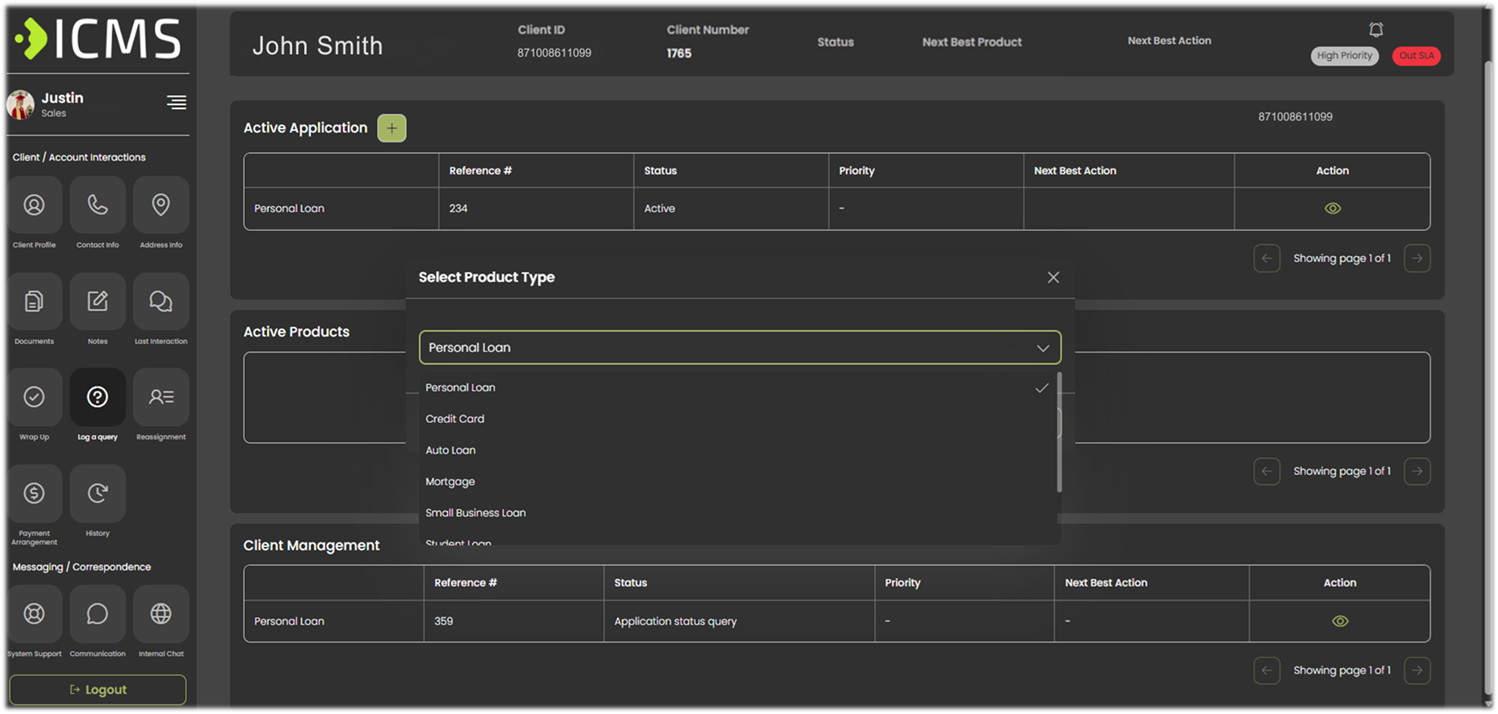Select Auto Loan option
Viewport: 1498px width, 714px height.
pyautogui.click(x=451, y=450)
